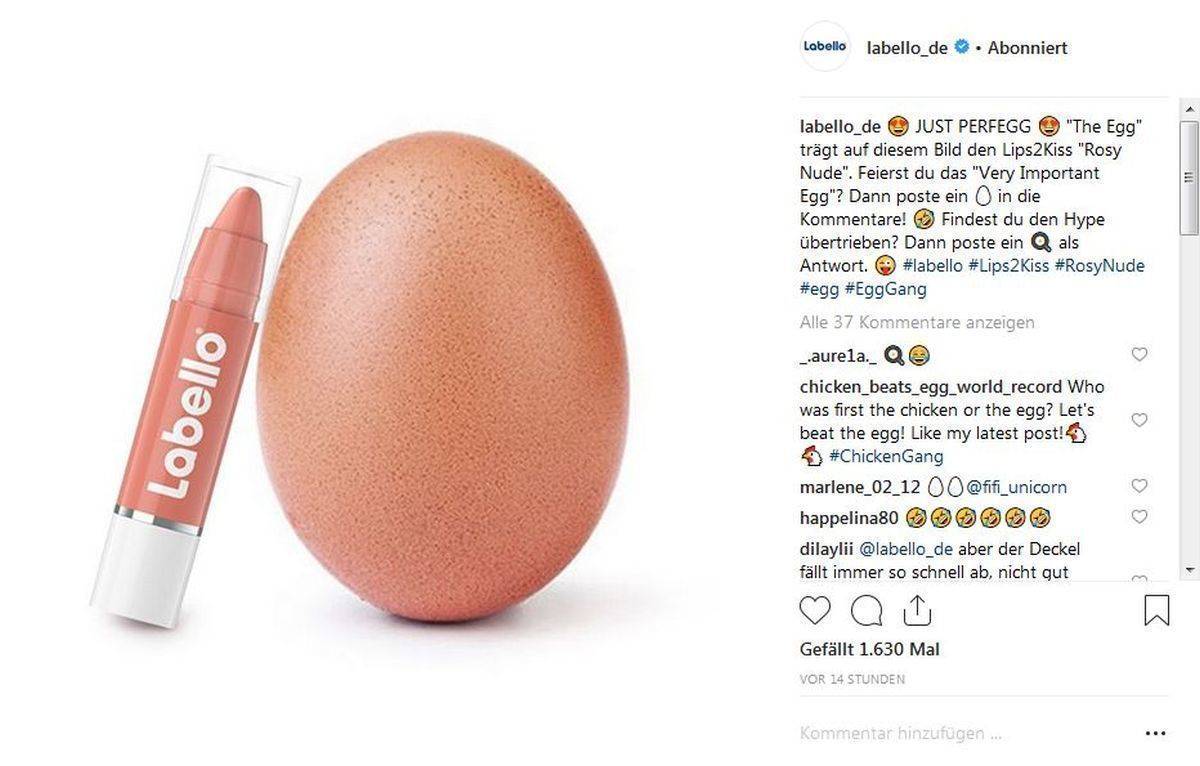
Task: Like marlene_02_12's comment
Action: (x=1139, y=486)
